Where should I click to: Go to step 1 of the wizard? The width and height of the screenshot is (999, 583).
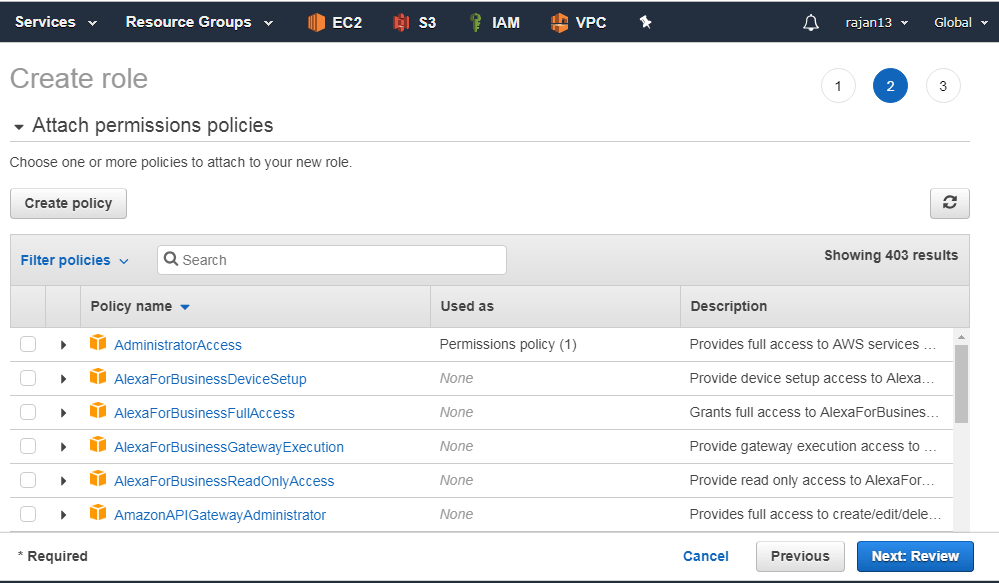pos(838,86)
